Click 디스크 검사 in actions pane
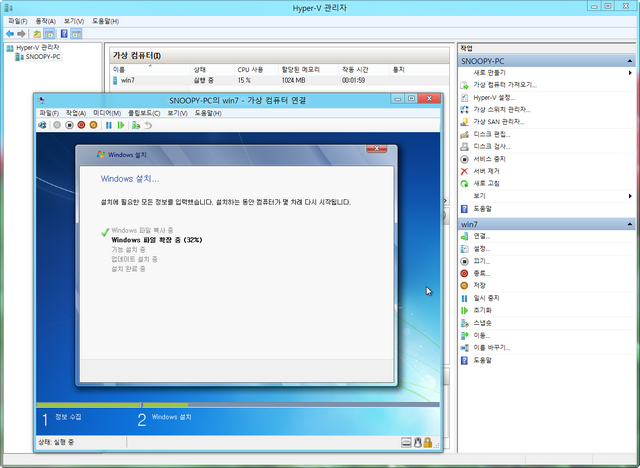 (491, 146)
